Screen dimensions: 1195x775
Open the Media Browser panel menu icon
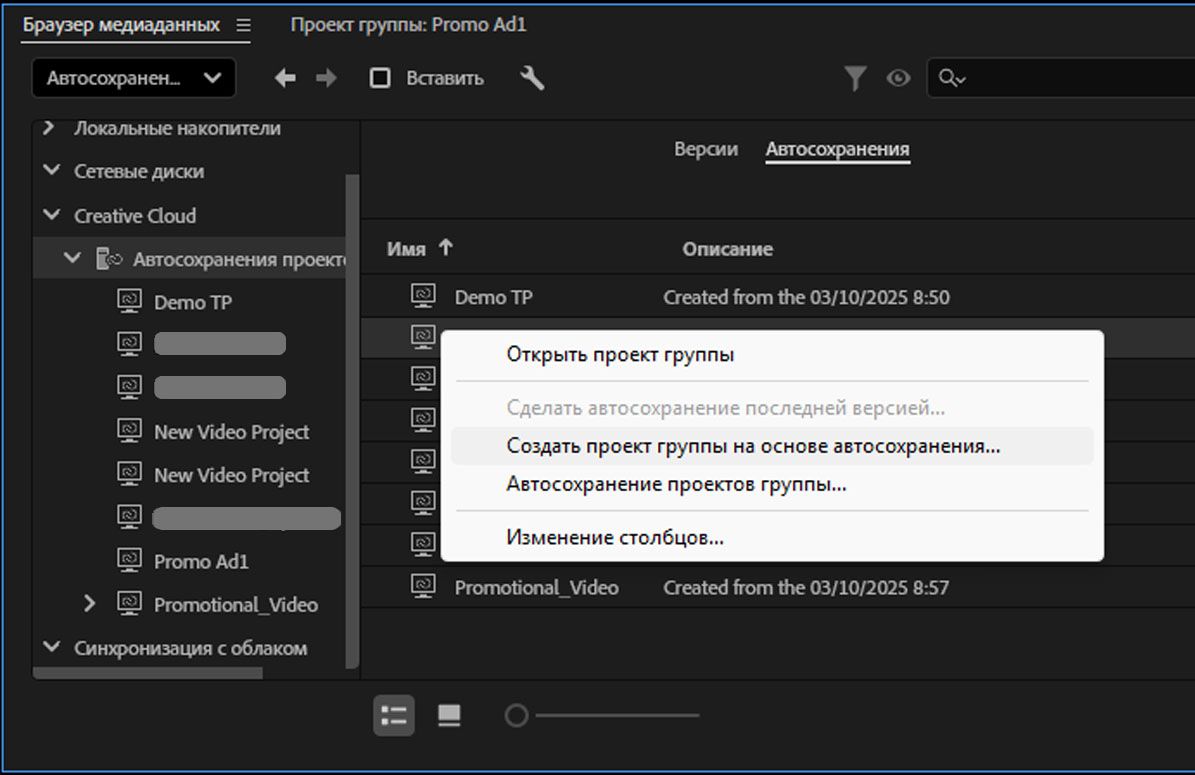click(243, 26)
